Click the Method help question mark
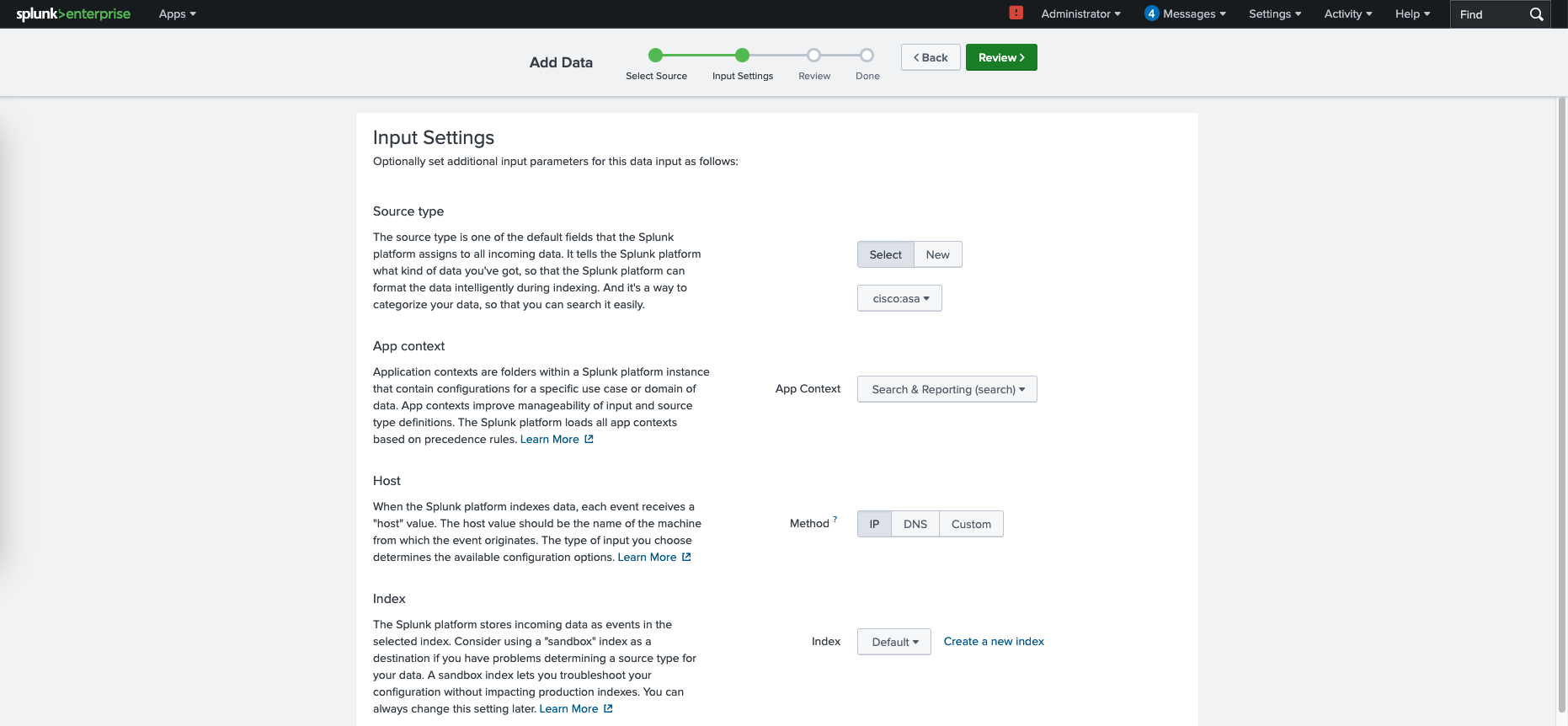The height and width of the screenshot is (726, 1568). tap(835, 519)
